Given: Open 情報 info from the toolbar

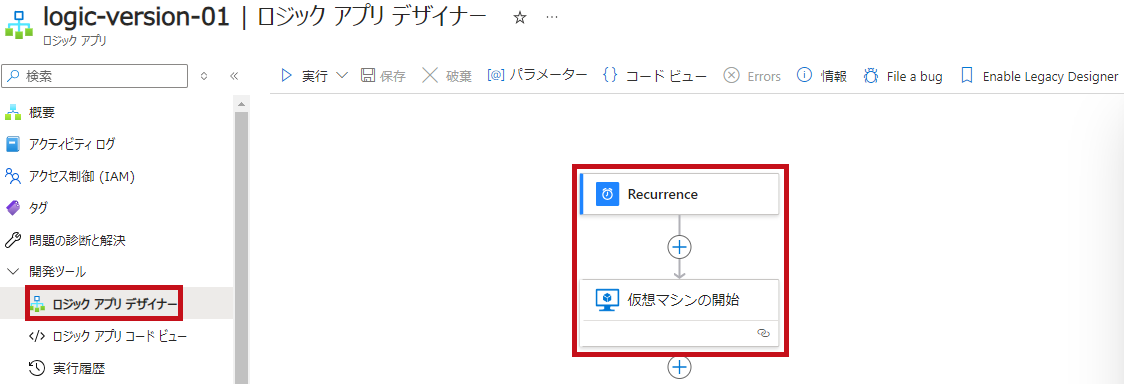Looking at the screenshot, I should pyautogui.click(x=822, y=76).
